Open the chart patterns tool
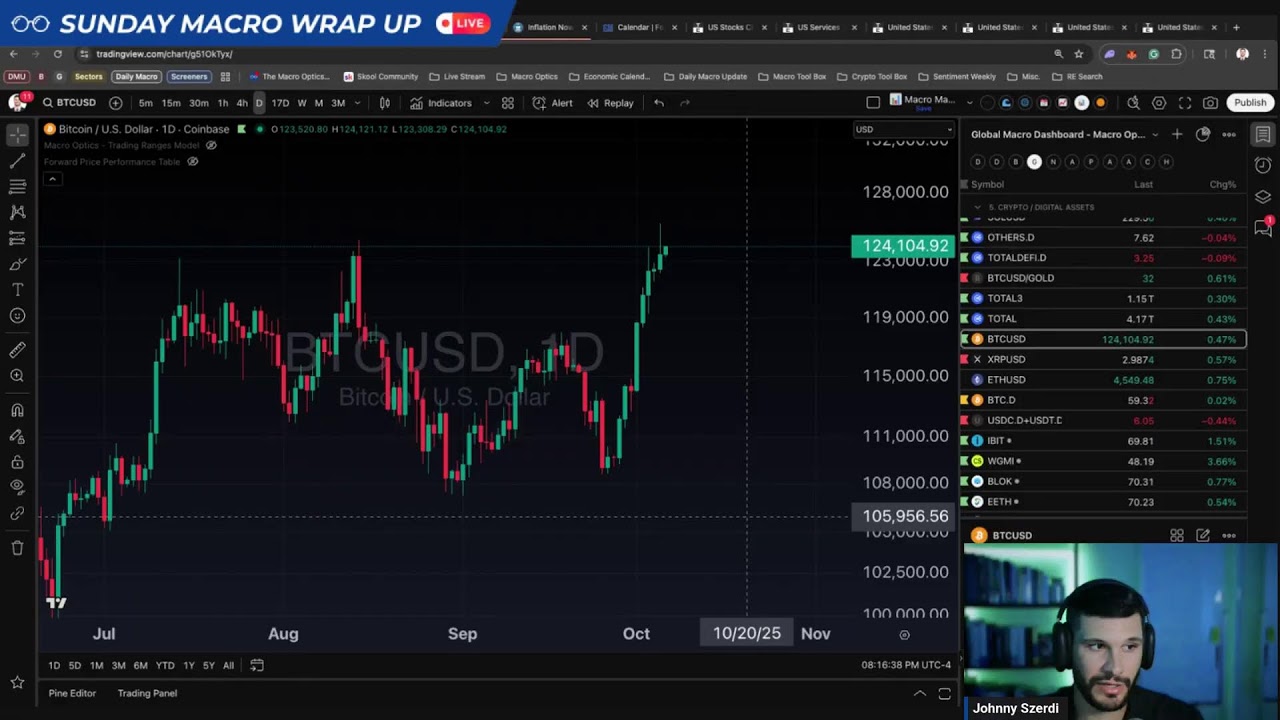Viewport: 1280px width, 720px height. point(17,212)
